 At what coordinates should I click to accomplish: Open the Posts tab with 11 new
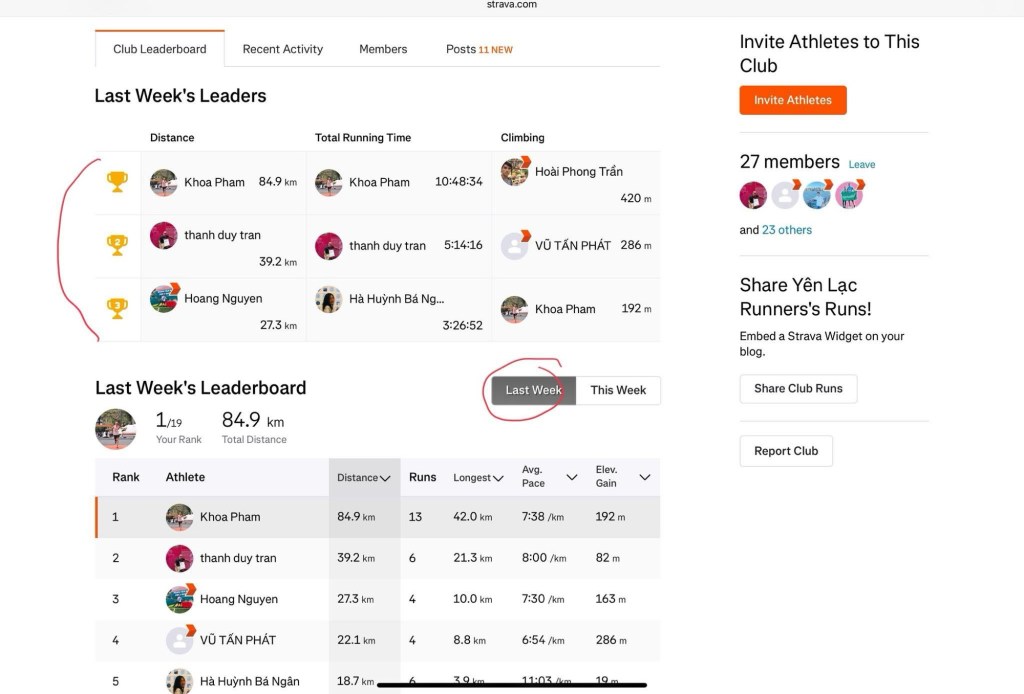pyautogui.click(x=478, y=49)
